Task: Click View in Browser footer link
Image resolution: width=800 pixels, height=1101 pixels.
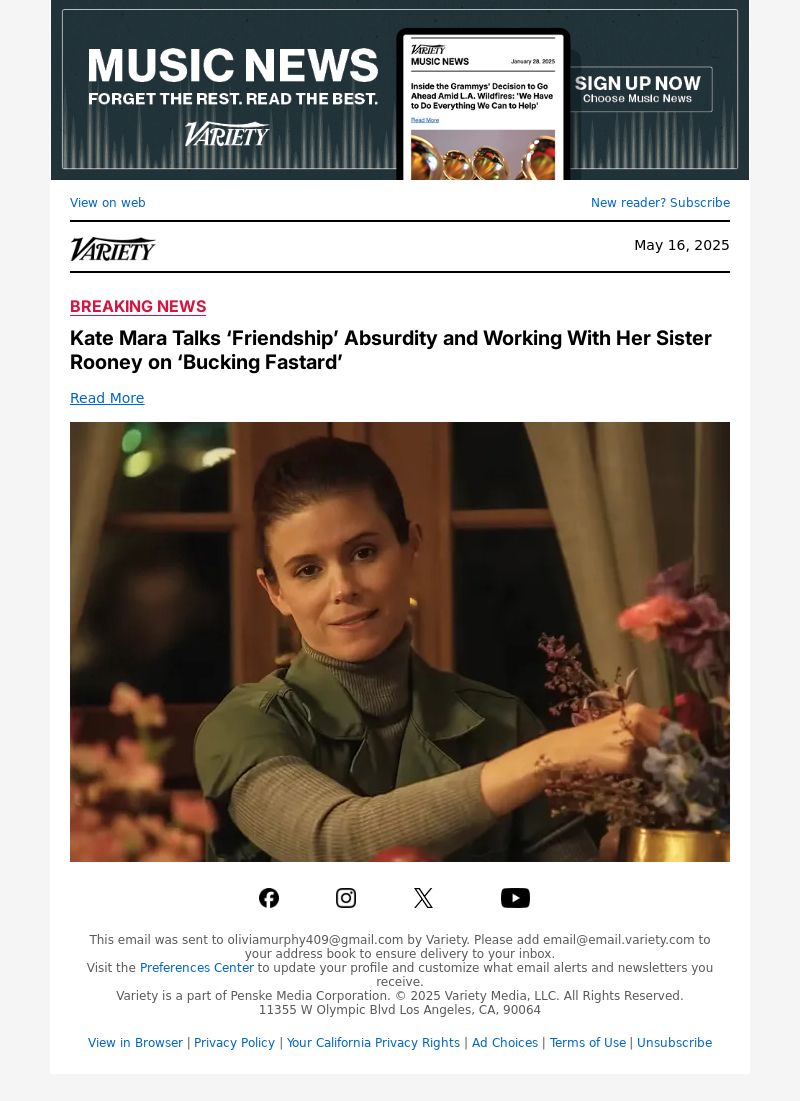Action: [135, 1043]
